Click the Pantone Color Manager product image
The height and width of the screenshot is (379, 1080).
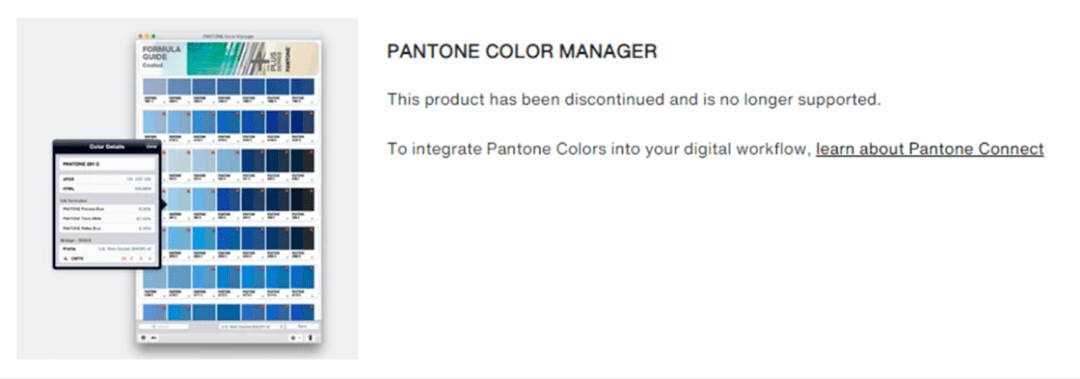[187, 188]
